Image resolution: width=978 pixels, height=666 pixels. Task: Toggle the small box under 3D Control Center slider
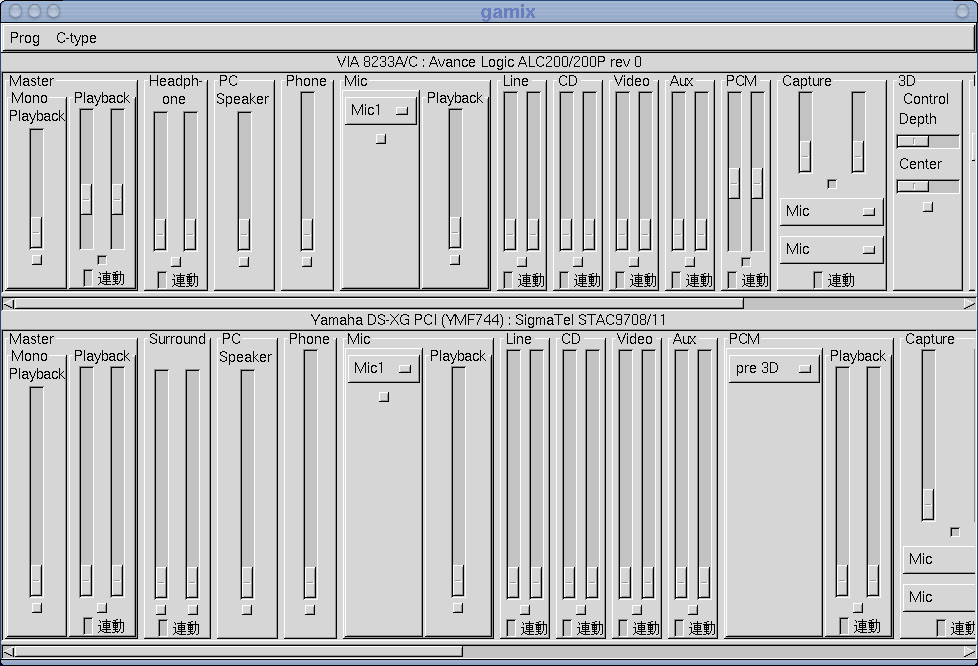(928, 206)
